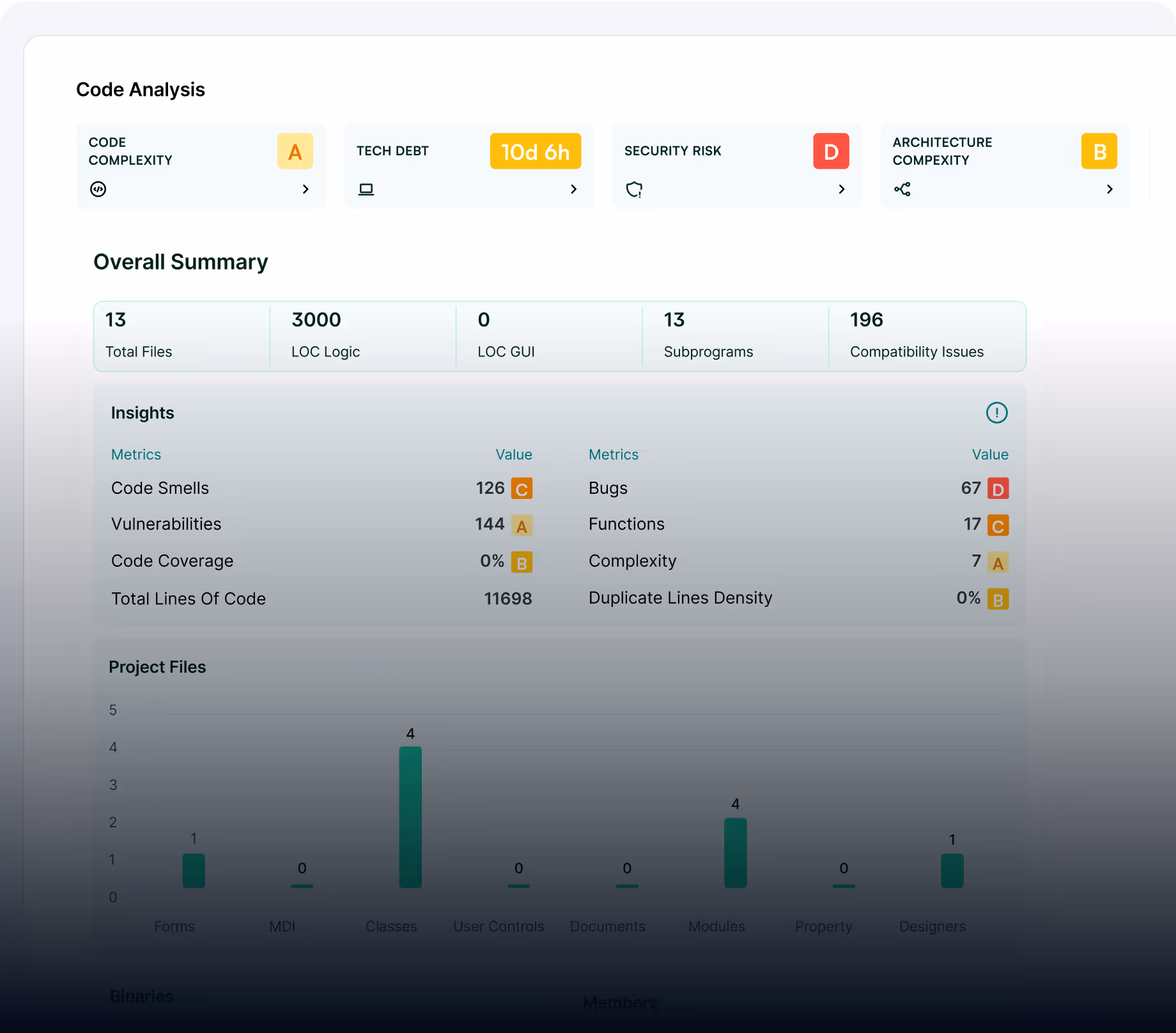Click the Architecture Complexity share-nodes icon
Screen dimensions: 1176x1033
click(x=902, y=189)
